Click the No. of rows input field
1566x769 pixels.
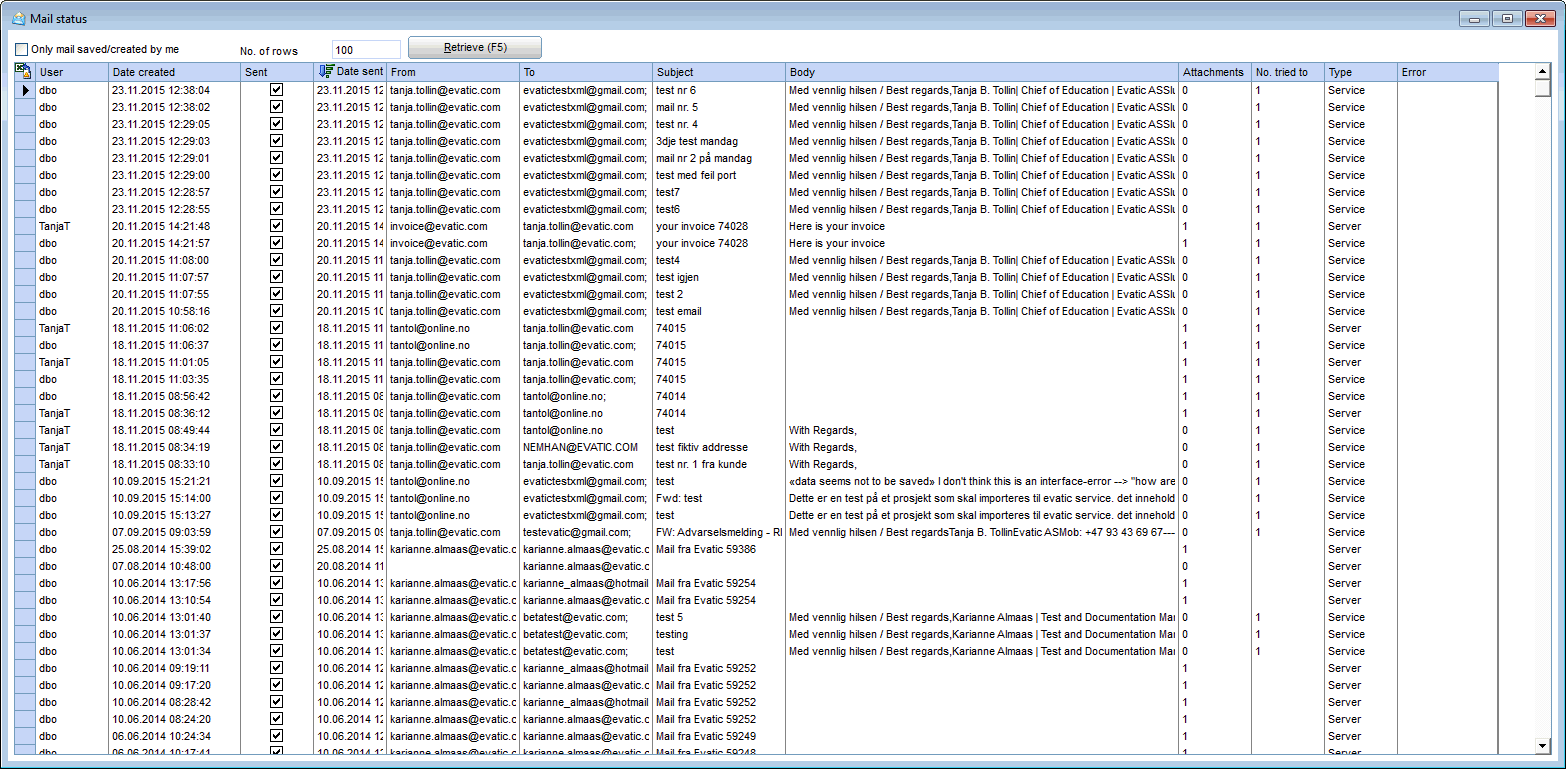pyautogui.click(x=366, y=50)
